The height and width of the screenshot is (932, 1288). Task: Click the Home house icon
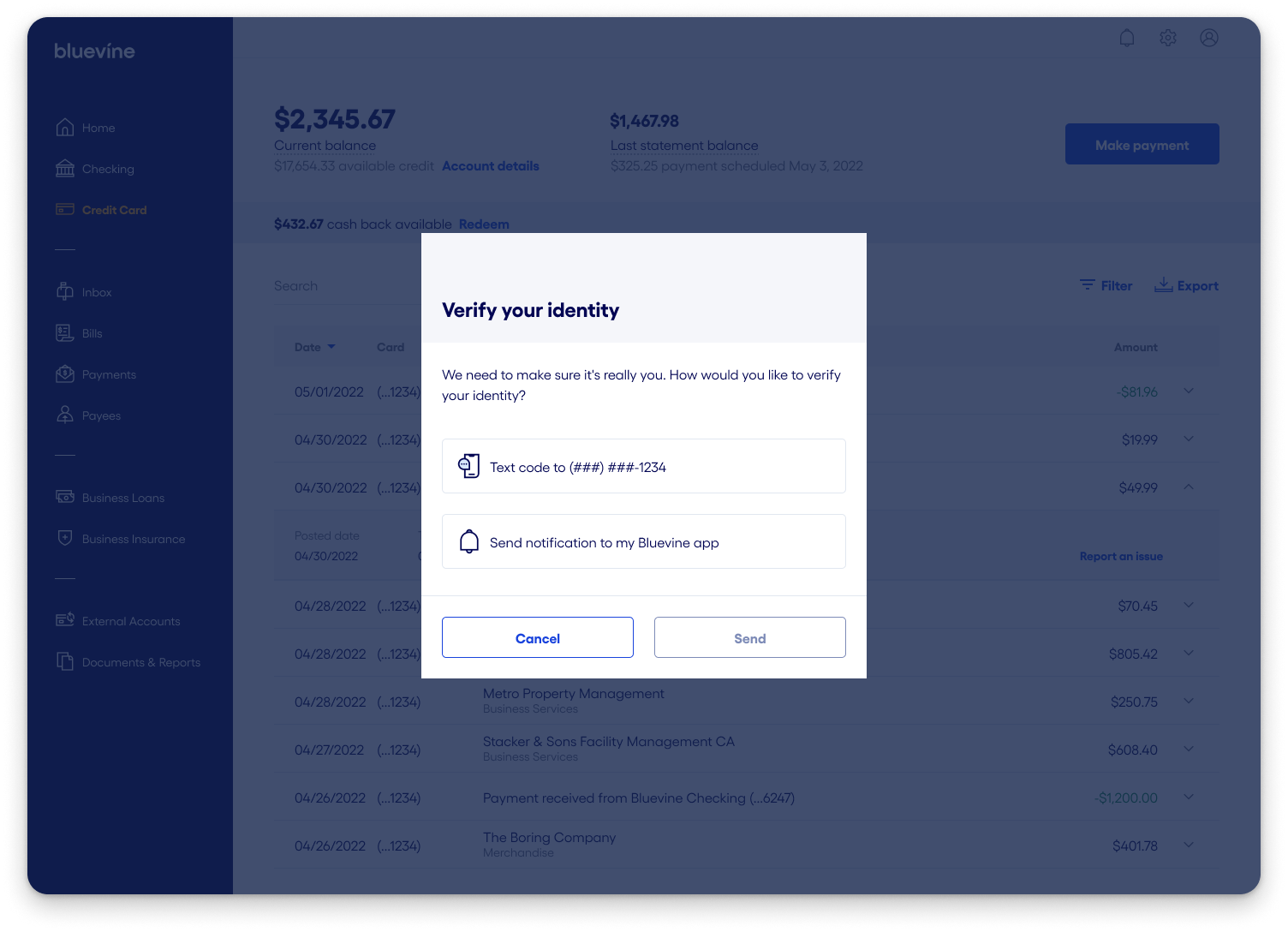click(x=65, y=128)
